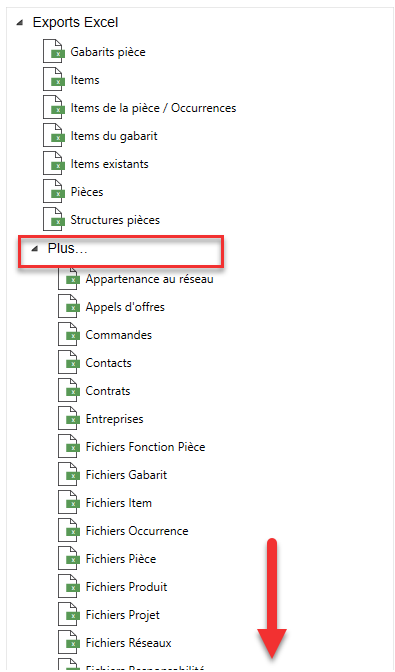This screenshot has width=395, height=672.
Task: Select Excel icon for Items du gabarit
Action: point(54,136)
